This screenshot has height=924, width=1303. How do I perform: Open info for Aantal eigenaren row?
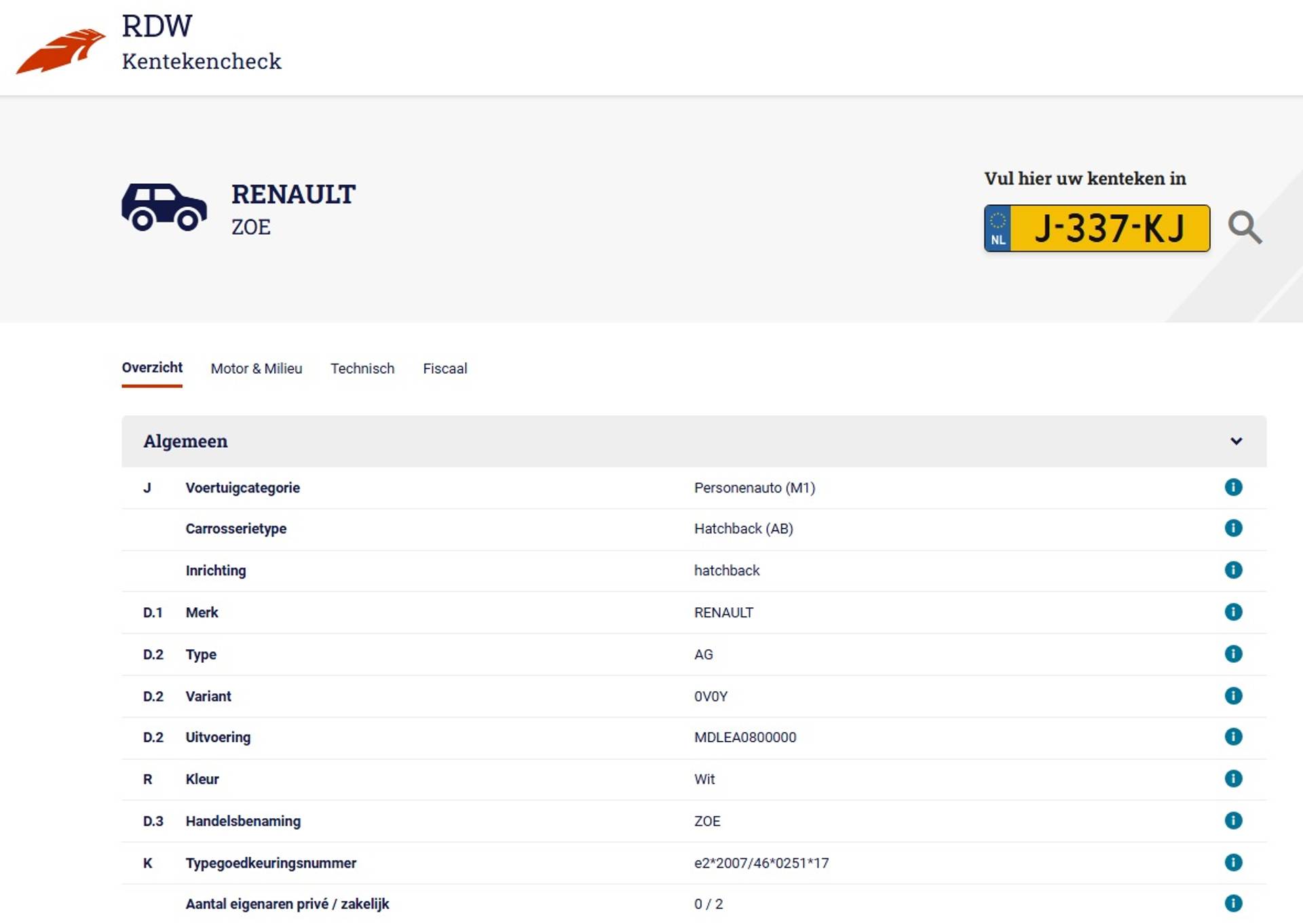pos(1232,903)
